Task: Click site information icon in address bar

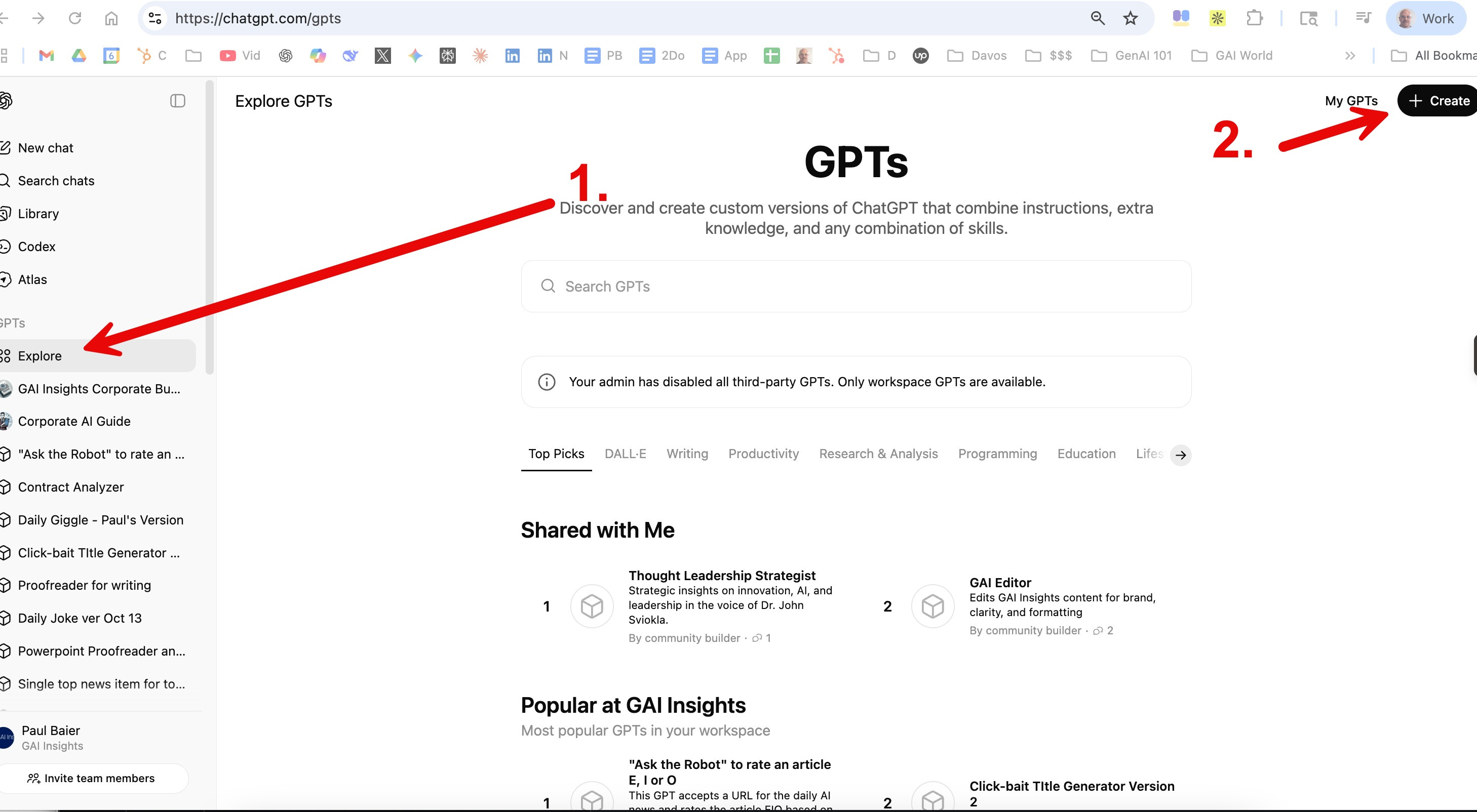Action: pos(155,18)
